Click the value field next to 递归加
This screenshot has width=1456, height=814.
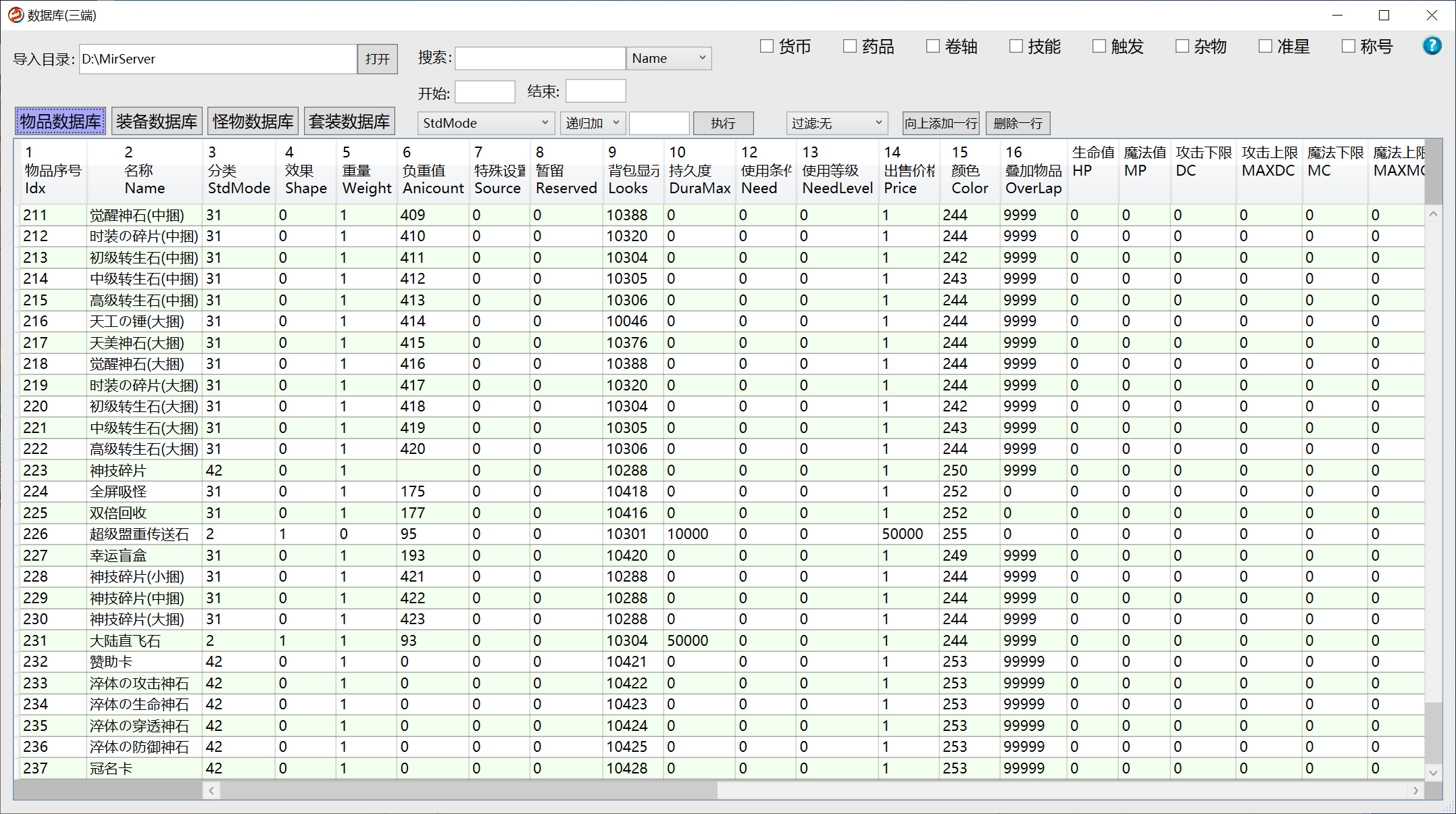click(659, 123)
